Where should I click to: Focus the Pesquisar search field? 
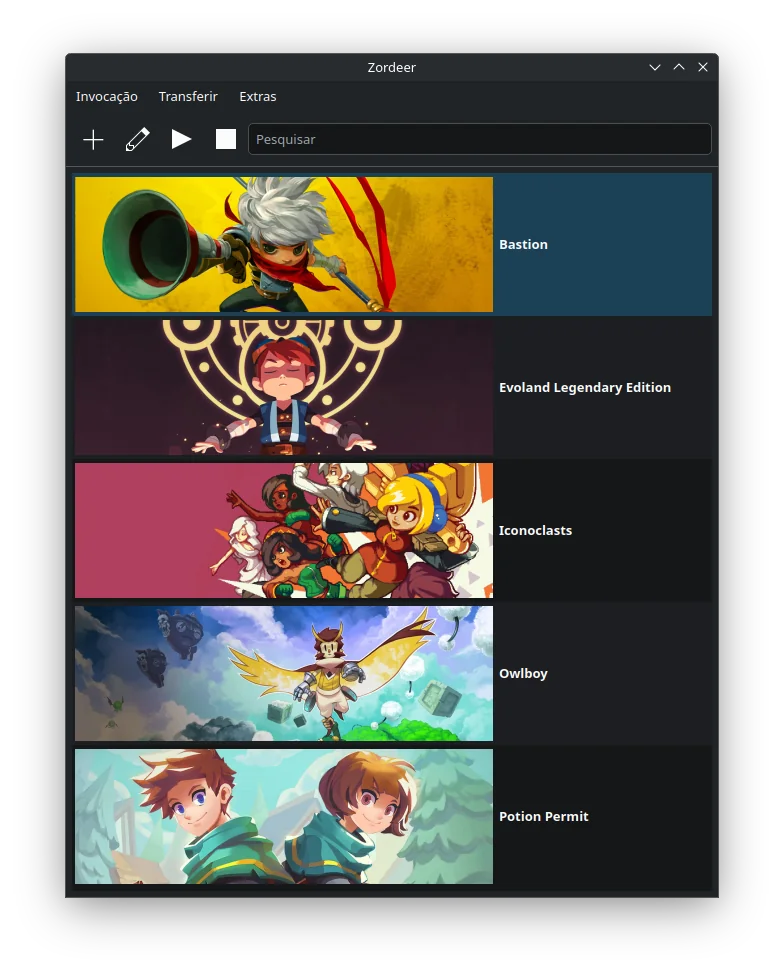[479, 140]
